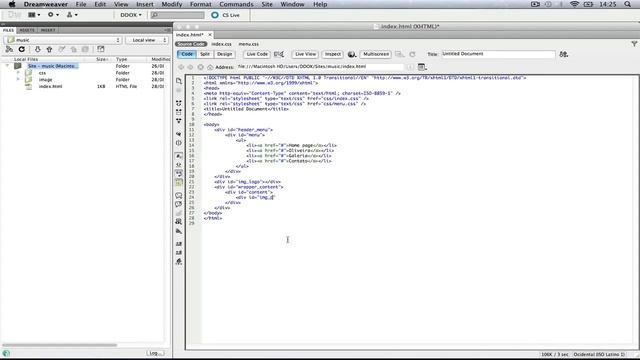This screenshot has width=640, height=360.
Task: Click the Move or Convert CSS icon
Action: click(179, 231)
